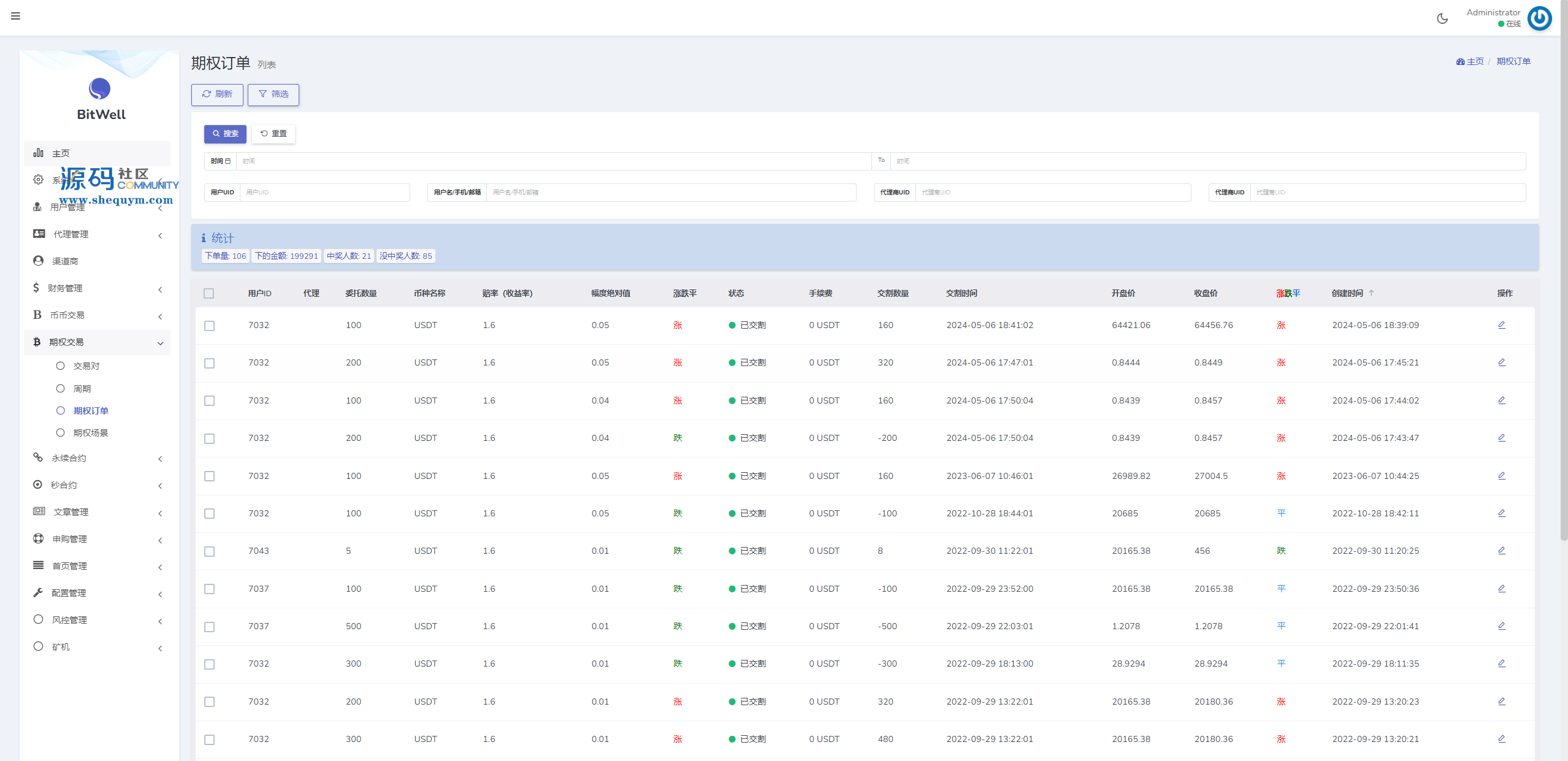The height and width of the screenshot is (761, 1568).
Task: Tick checkbox for order settled 2023-06-07 10:46:01
Action: (210, 476)
